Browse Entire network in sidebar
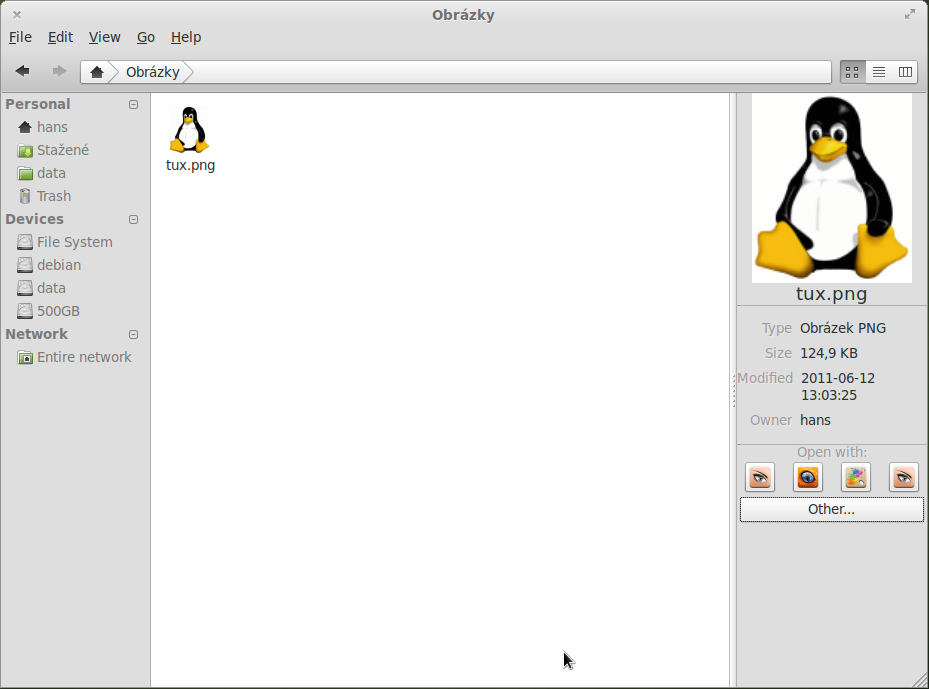The width and height of the screenshot is (929, 689). [x=74, y=357]
